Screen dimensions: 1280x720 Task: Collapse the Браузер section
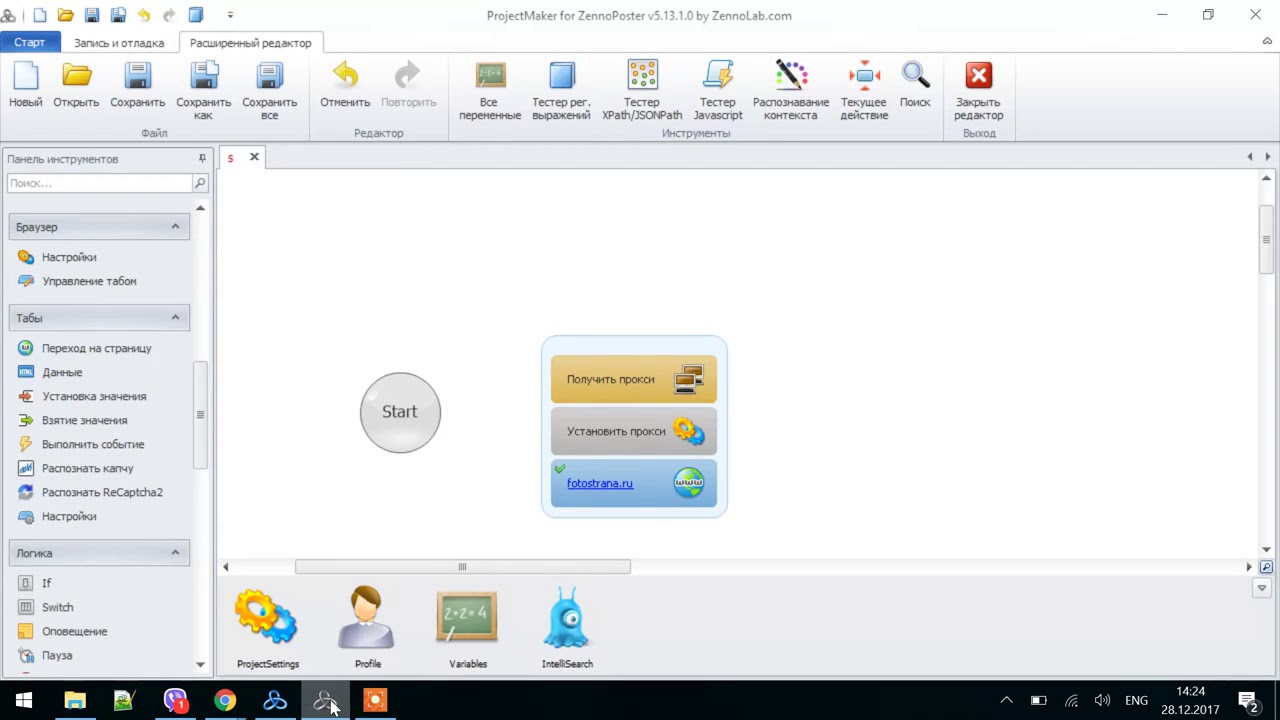(x=175, y=227)
